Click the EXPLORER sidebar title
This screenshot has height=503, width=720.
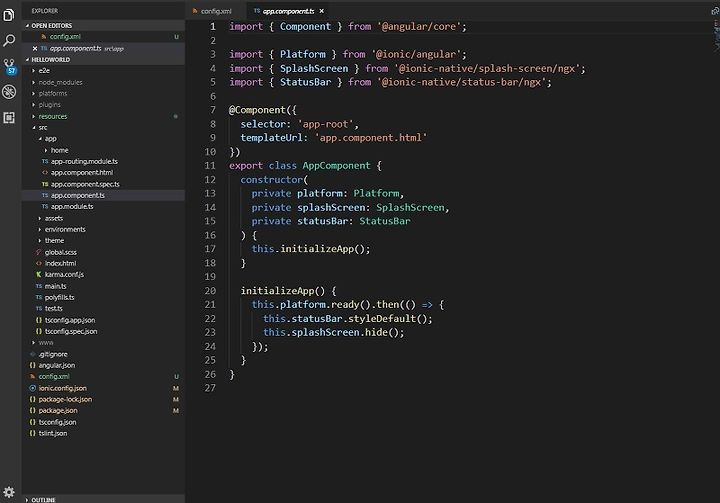(x=45, y=11)
